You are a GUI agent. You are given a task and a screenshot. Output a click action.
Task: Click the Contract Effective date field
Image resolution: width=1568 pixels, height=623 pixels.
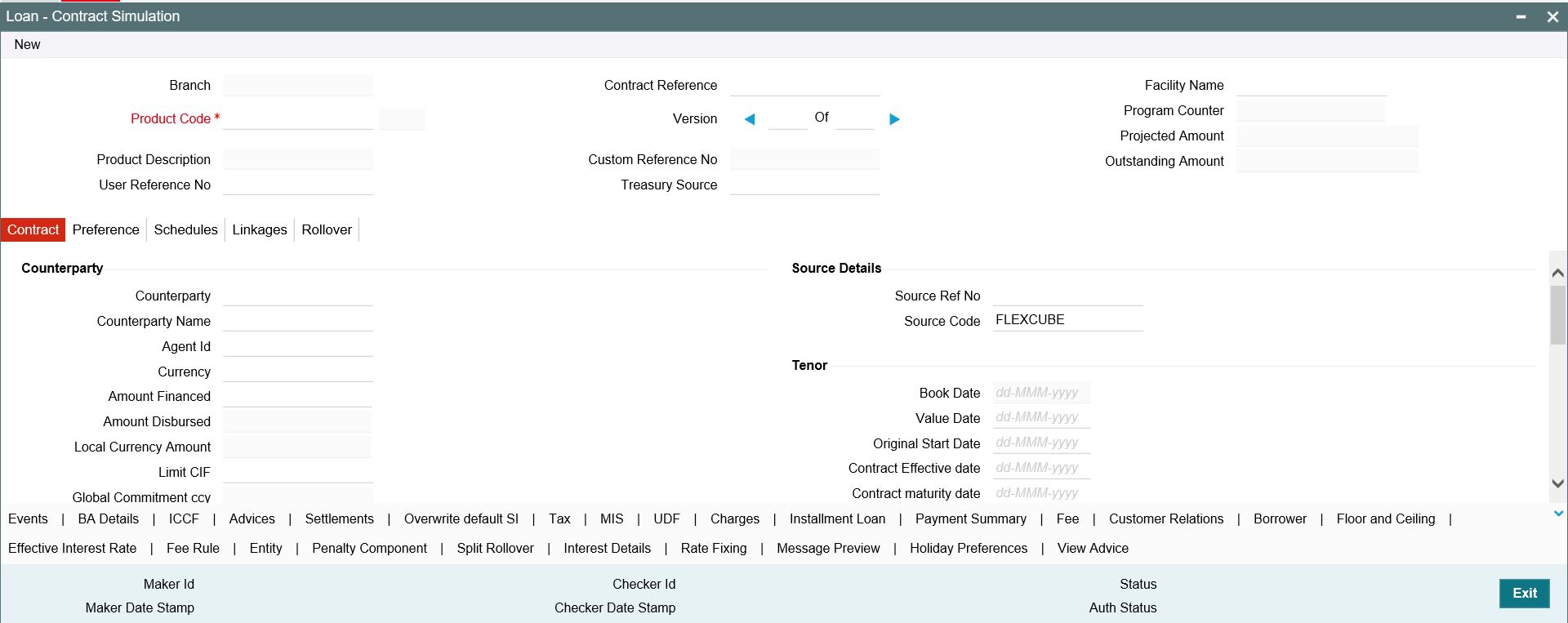(x=1042, y=468)
